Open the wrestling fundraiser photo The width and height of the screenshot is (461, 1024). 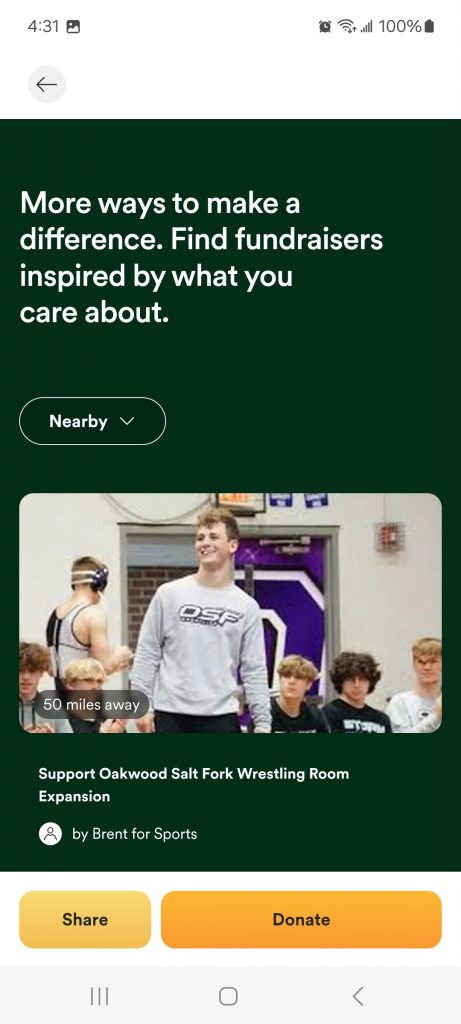(230, 613)
